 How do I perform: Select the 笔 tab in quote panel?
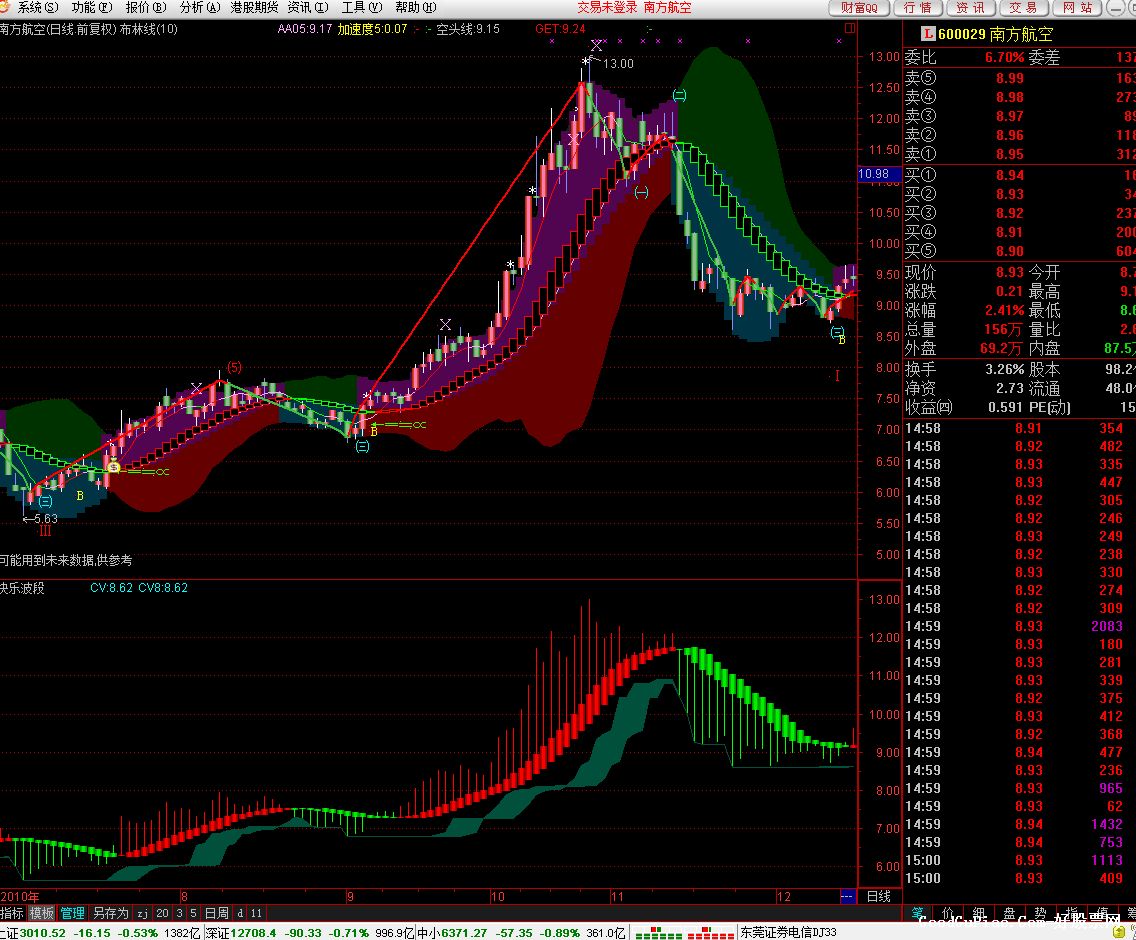tap(917, 912)
